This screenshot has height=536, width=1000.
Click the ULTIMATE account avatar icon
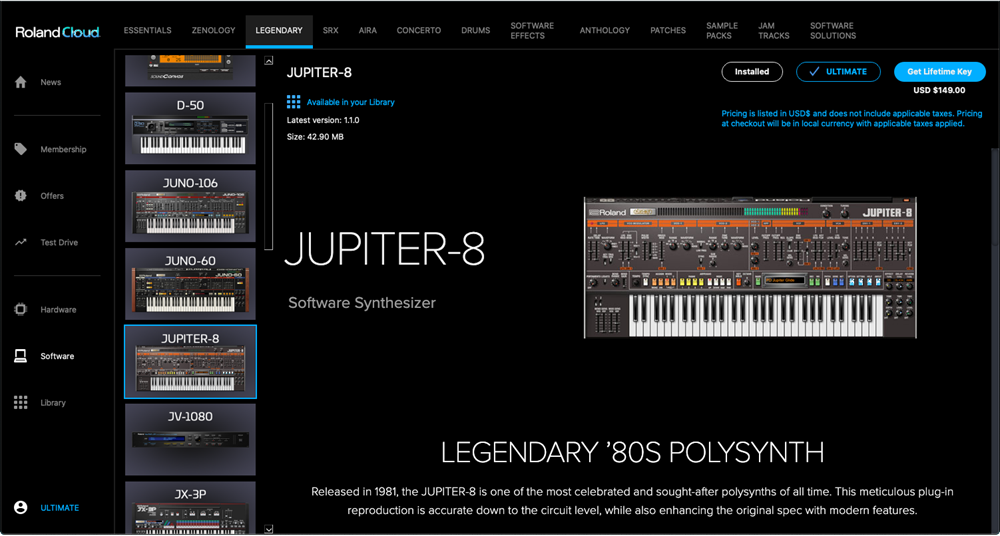[x=20, y=508]
